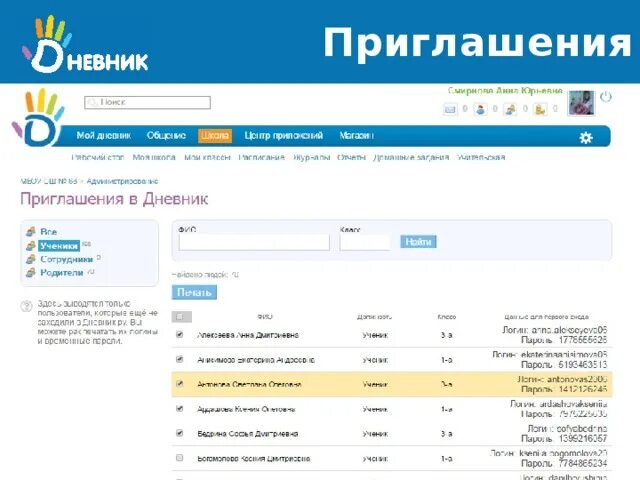Click the yellow notifications icon in header

click(540, 109)
